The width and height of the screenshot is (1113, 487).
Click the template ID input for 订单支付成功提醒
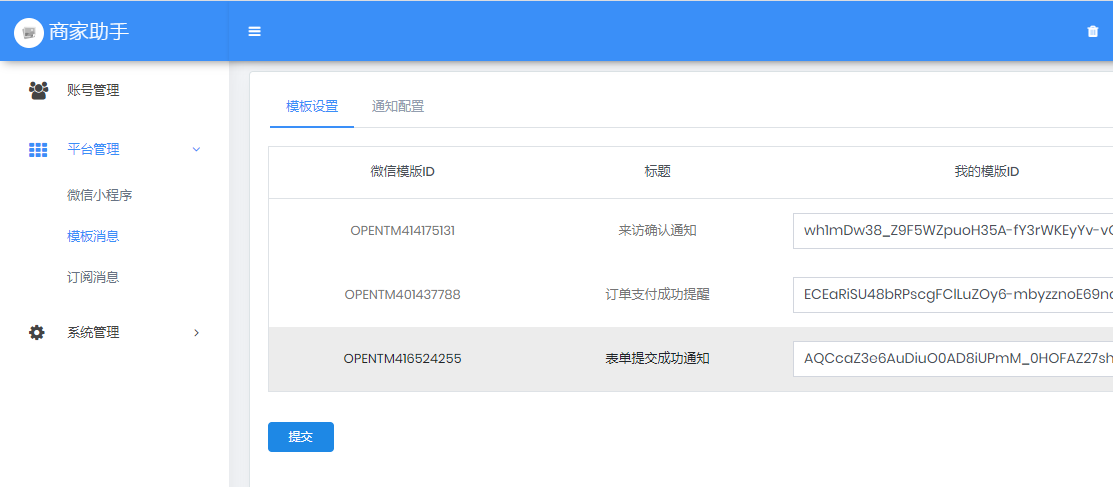tap(952, 294)
